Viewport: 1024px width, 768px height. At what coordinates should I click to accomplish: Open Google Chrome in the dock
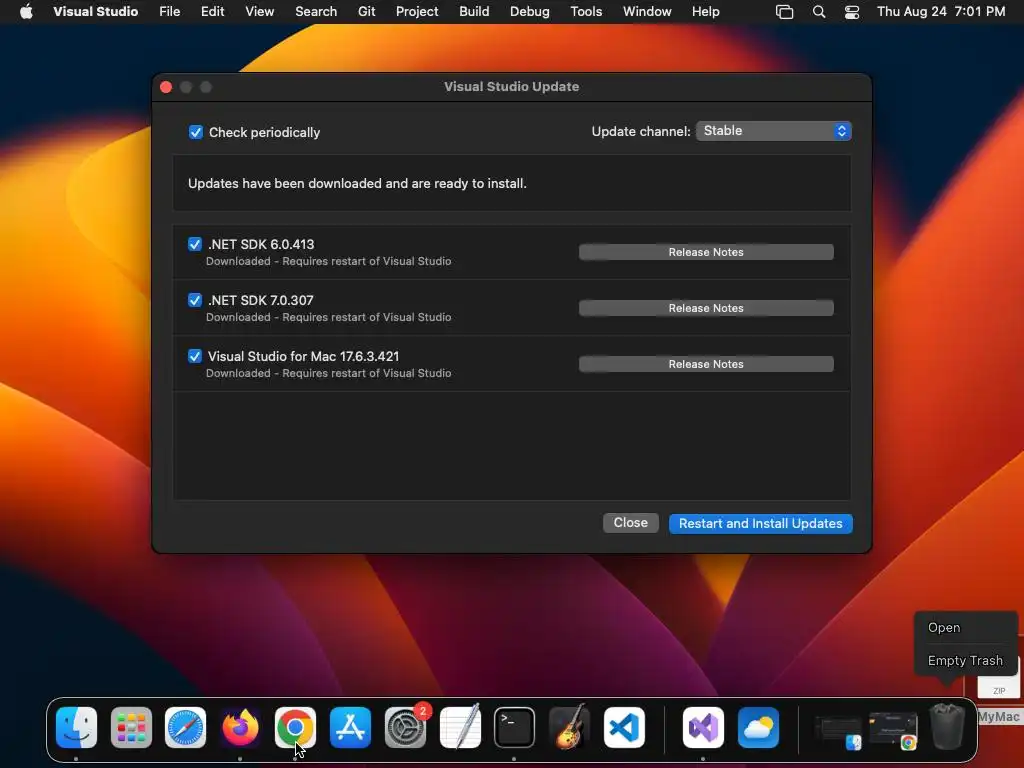(295, 727)
